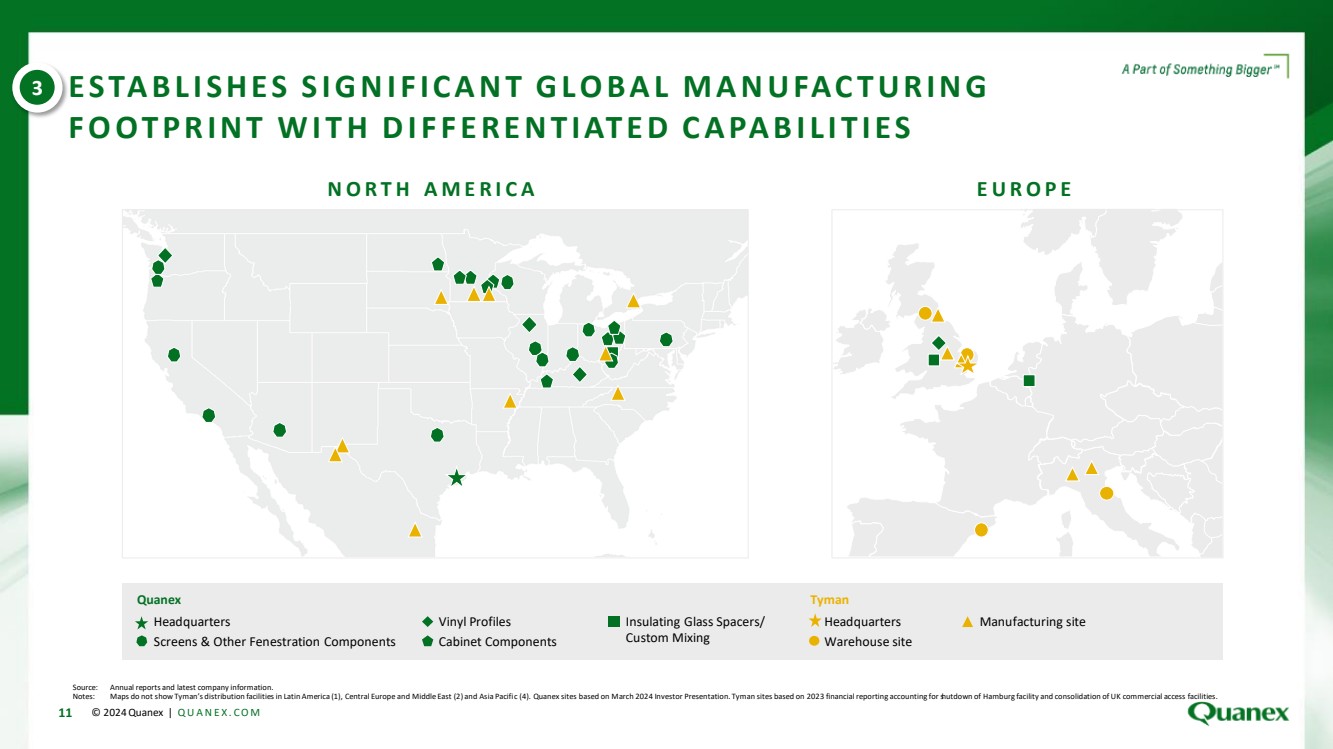This screenshot has width=1333, height=749.
Task: Click the yellow Tyman headquarters star on Europe map
Action: tap(967, 366)
